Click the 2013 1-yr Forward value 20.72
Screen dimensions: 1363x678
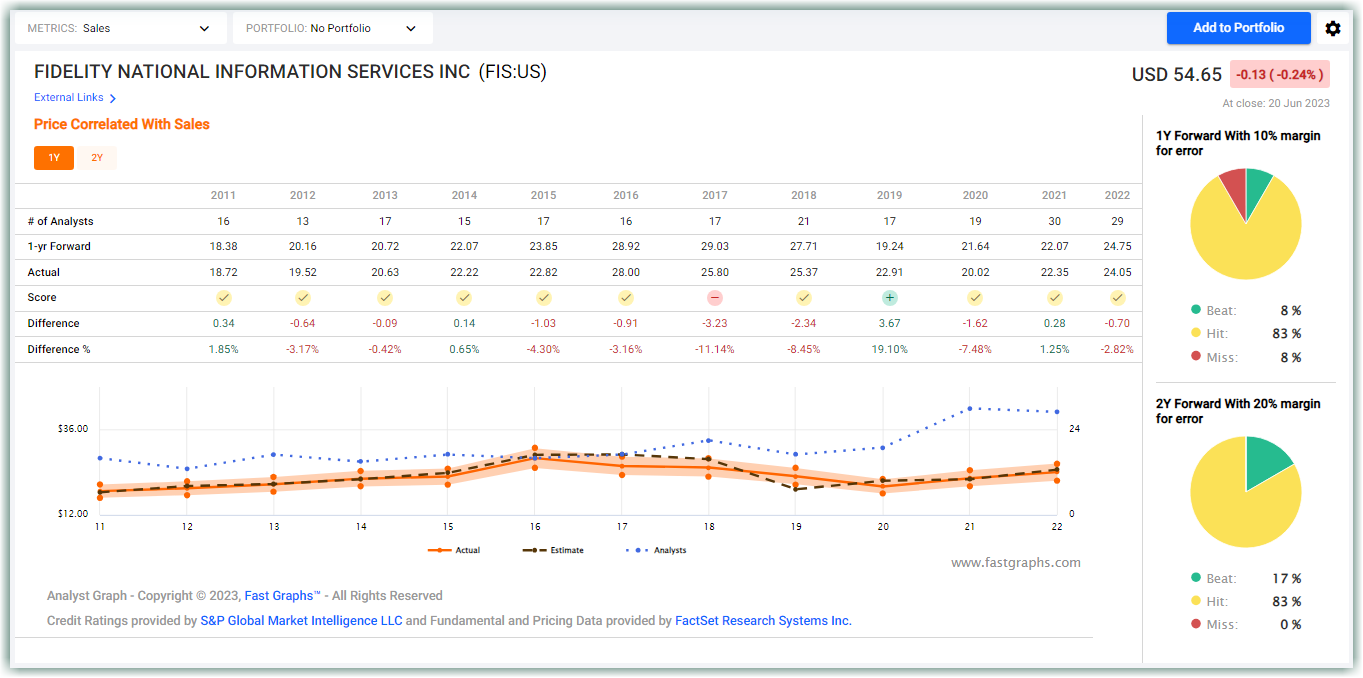tap(385, 247)
